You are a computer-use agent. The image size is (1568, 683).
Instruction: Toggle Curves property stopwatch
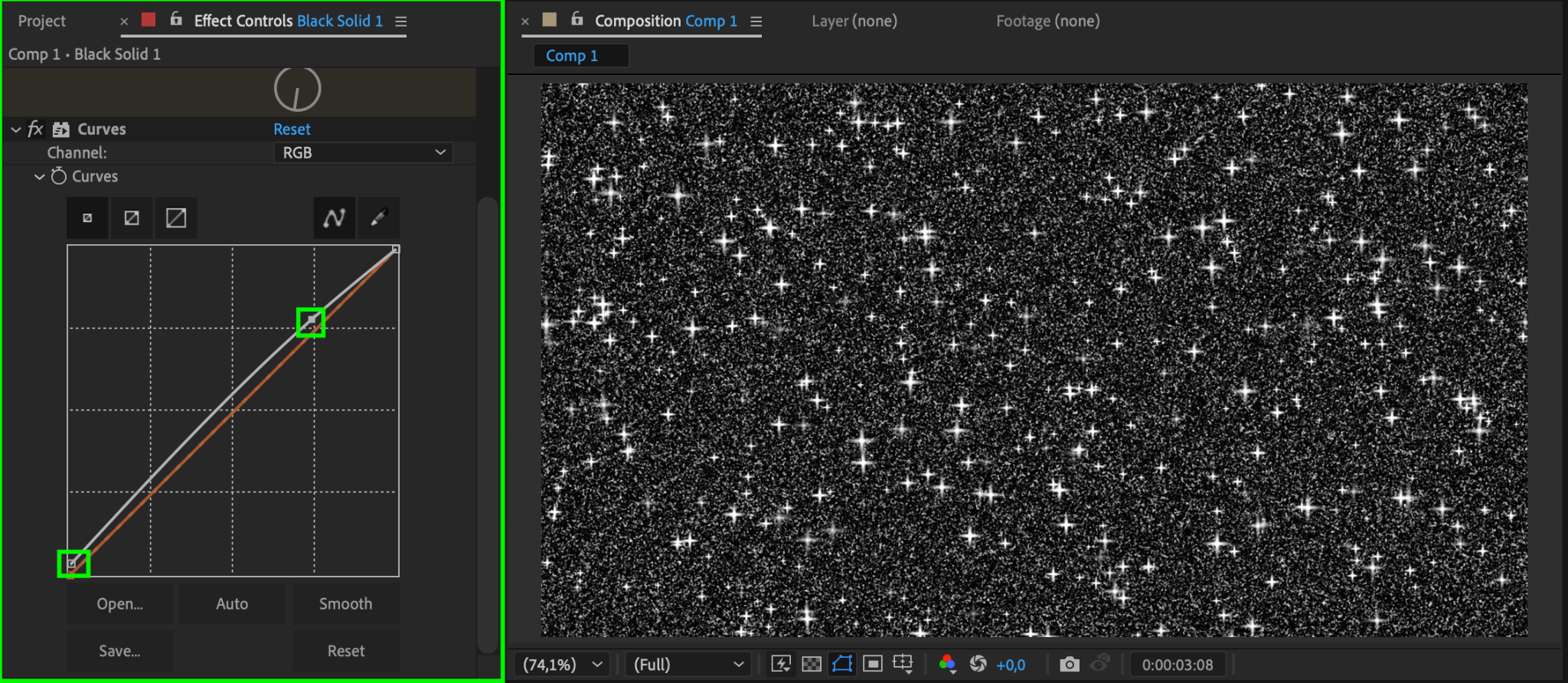click(59, 176)
